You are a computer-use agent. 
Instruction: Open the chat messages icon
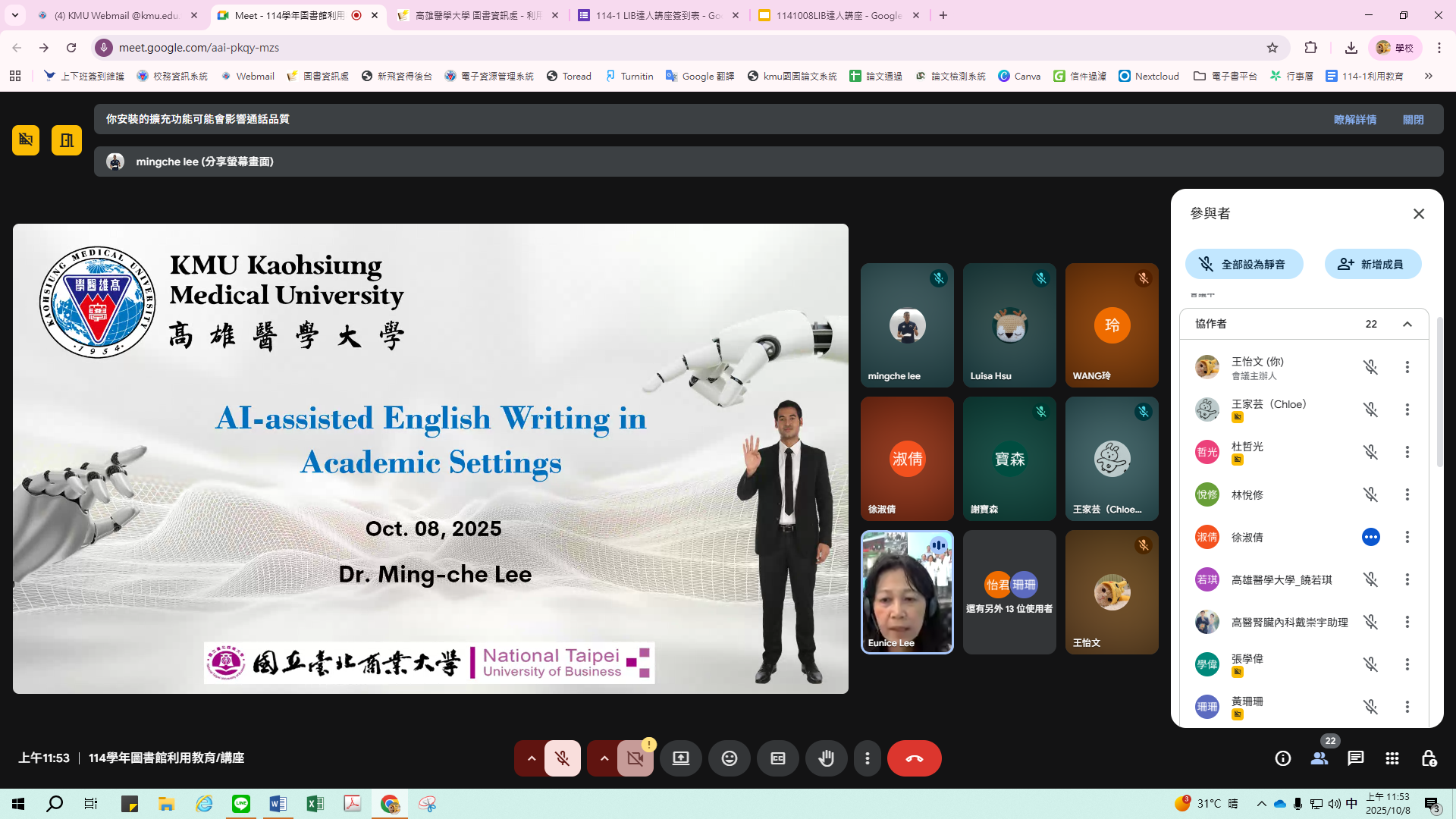tap(1355, 758)
